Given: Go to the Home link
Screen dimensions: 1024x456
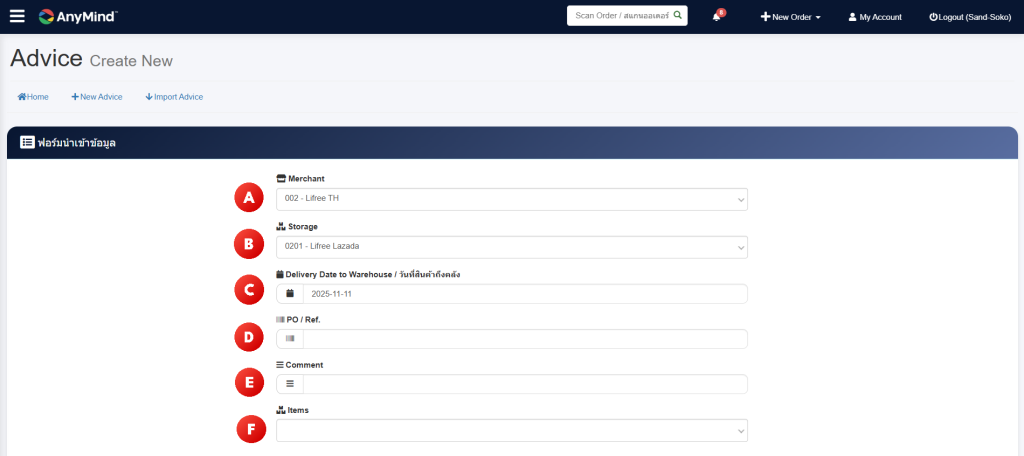Looking at the screenshot, I should pyautogui.click(x=33, y=97).
